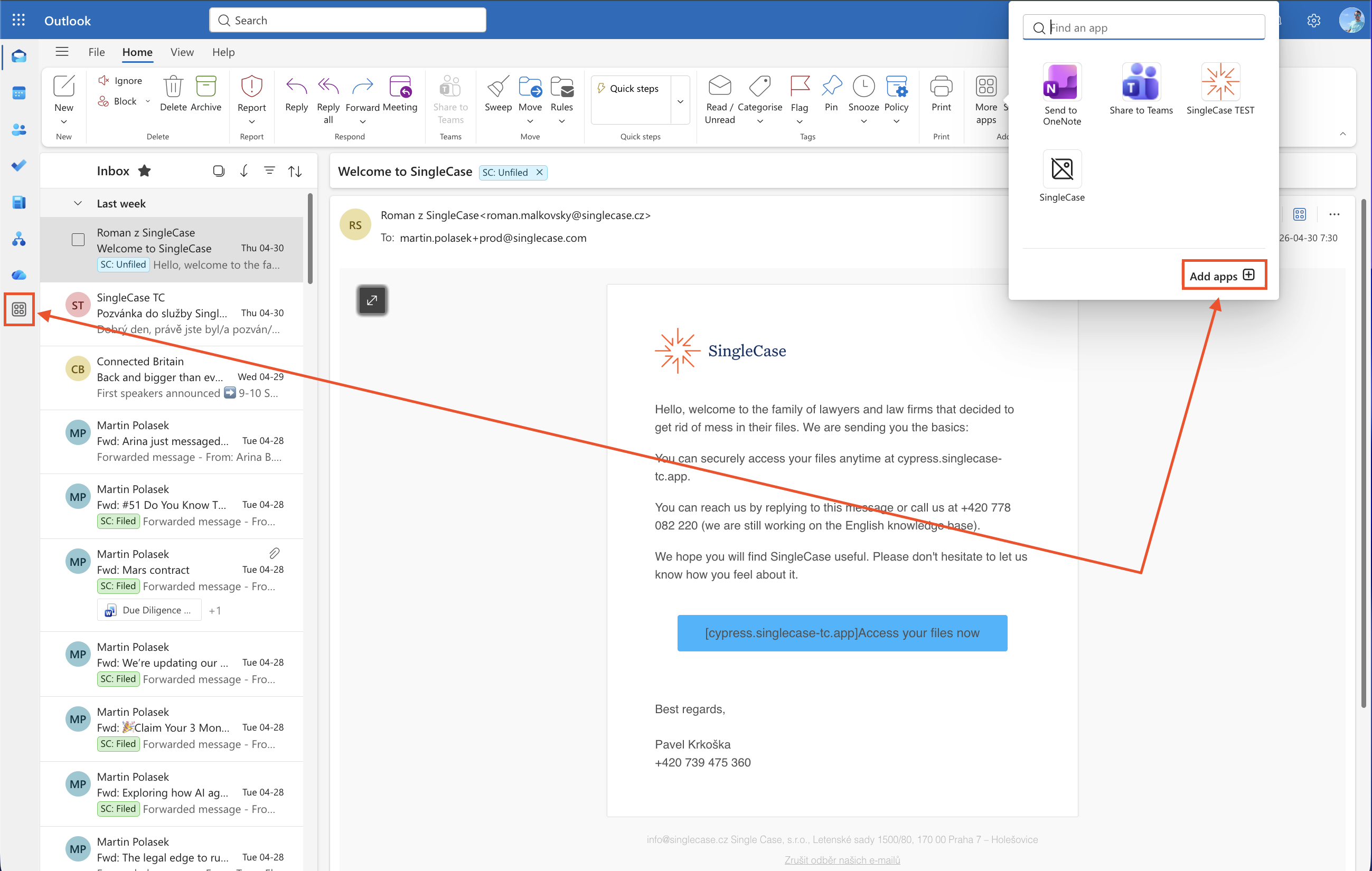1372x871 pixels.
Task: Open the Due Diligence attachment
Action: (x=149, y=610)
